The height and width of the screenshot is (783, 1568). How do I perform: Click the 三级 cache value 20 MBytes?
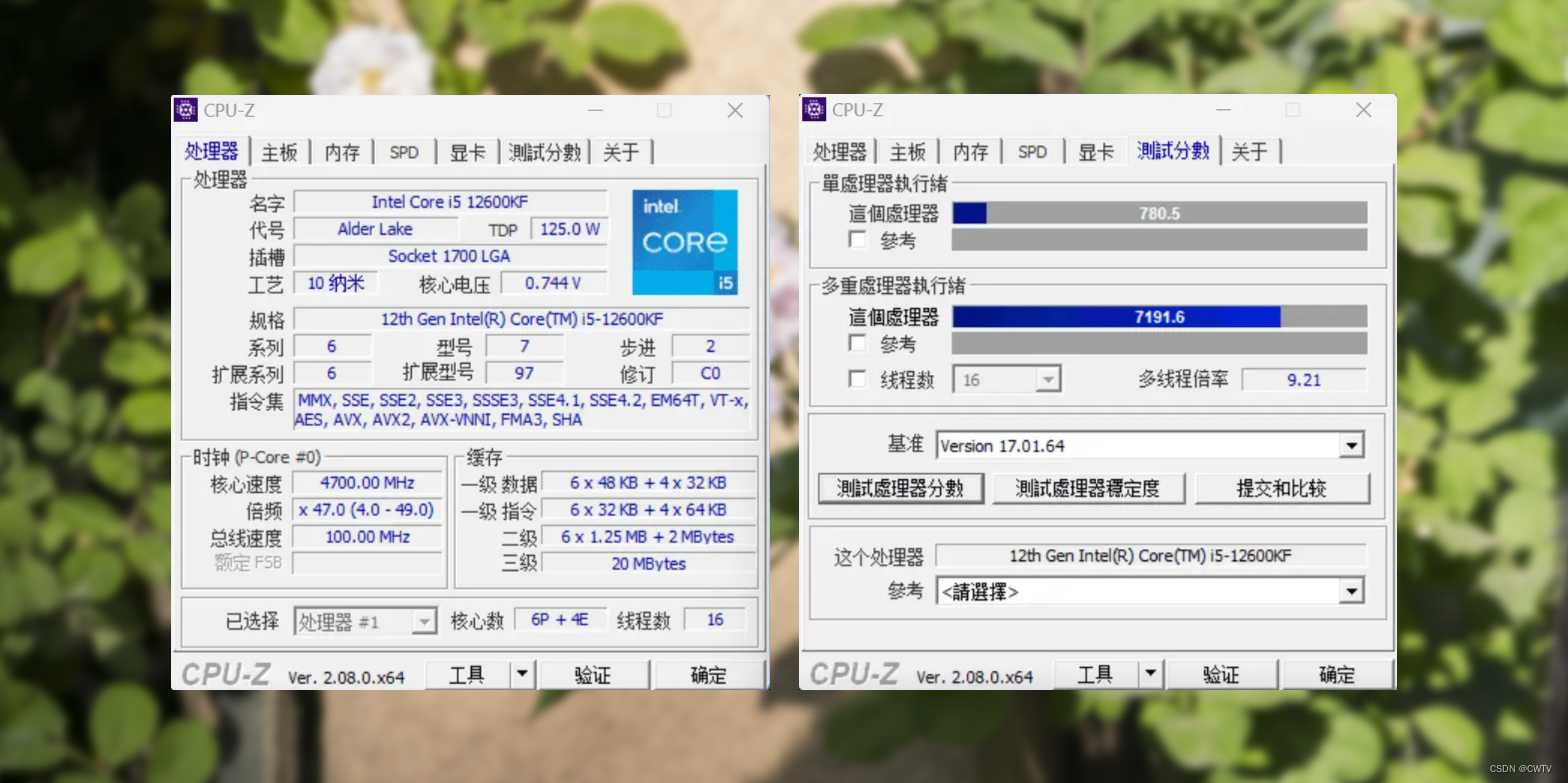pos(648,564)
